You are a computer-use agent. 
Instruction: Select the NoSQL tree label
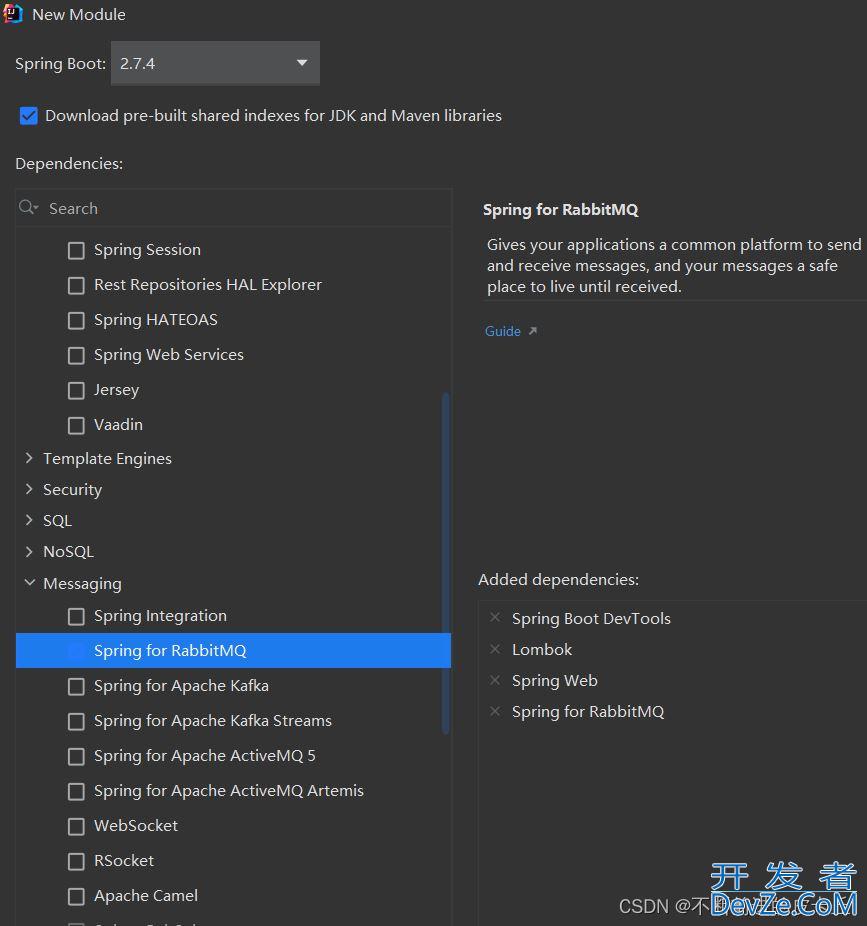[x=69, y=552]
